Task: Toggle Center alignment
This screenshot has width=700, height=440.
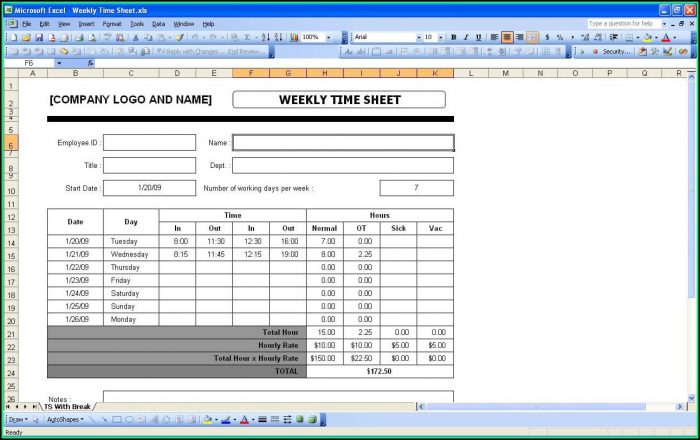Action: [x=507, y=37]
